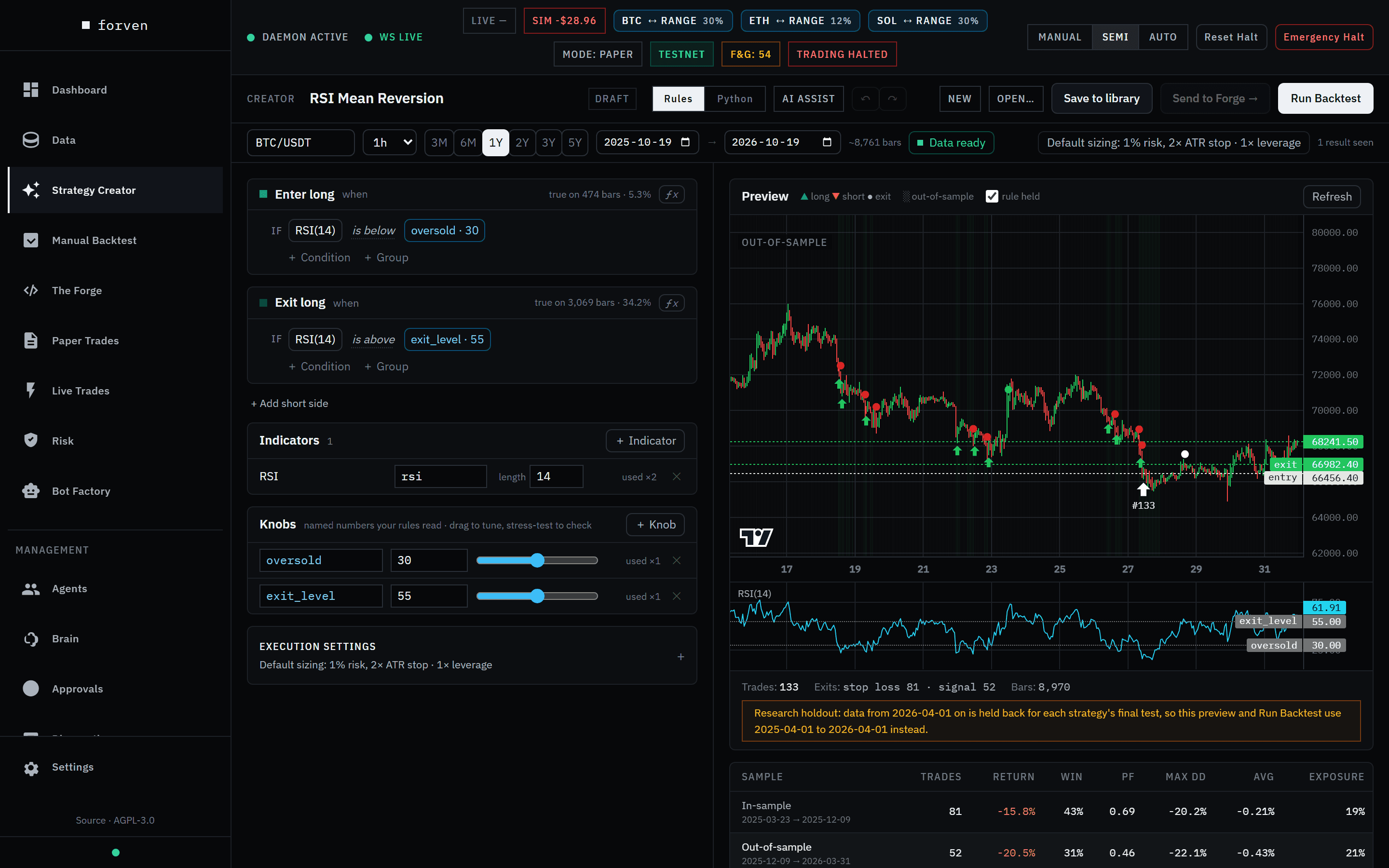The height and width of the screenshot is (868, 1389).
Task: Switch to the Rules tab
Action: (679, 99)
